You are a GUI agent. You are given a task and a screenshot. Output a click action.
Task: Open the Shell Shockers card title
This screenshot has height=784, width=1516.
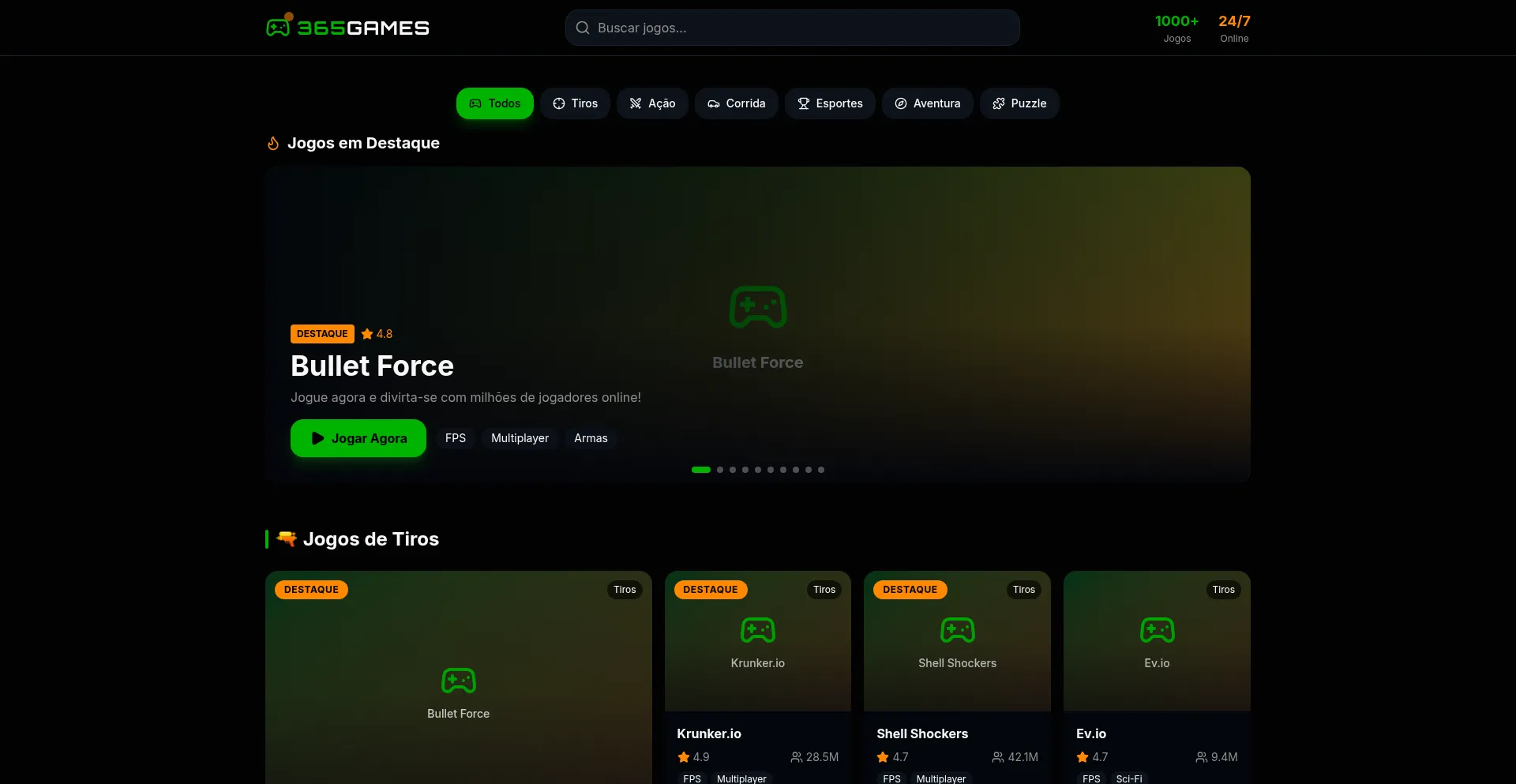click(922, 733)
